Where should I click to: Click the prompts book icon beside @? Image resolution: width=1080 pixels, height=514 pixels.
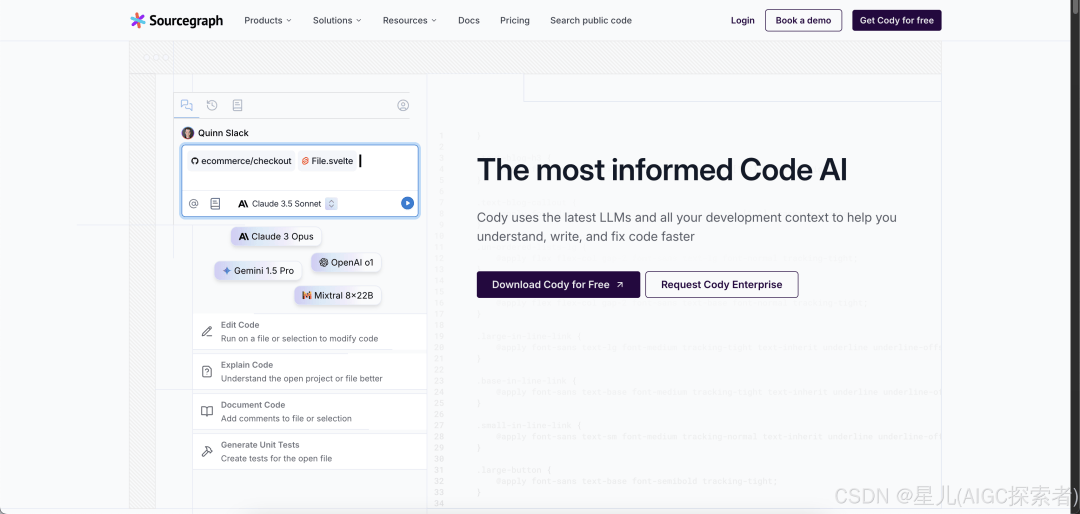tap(215, 203)
